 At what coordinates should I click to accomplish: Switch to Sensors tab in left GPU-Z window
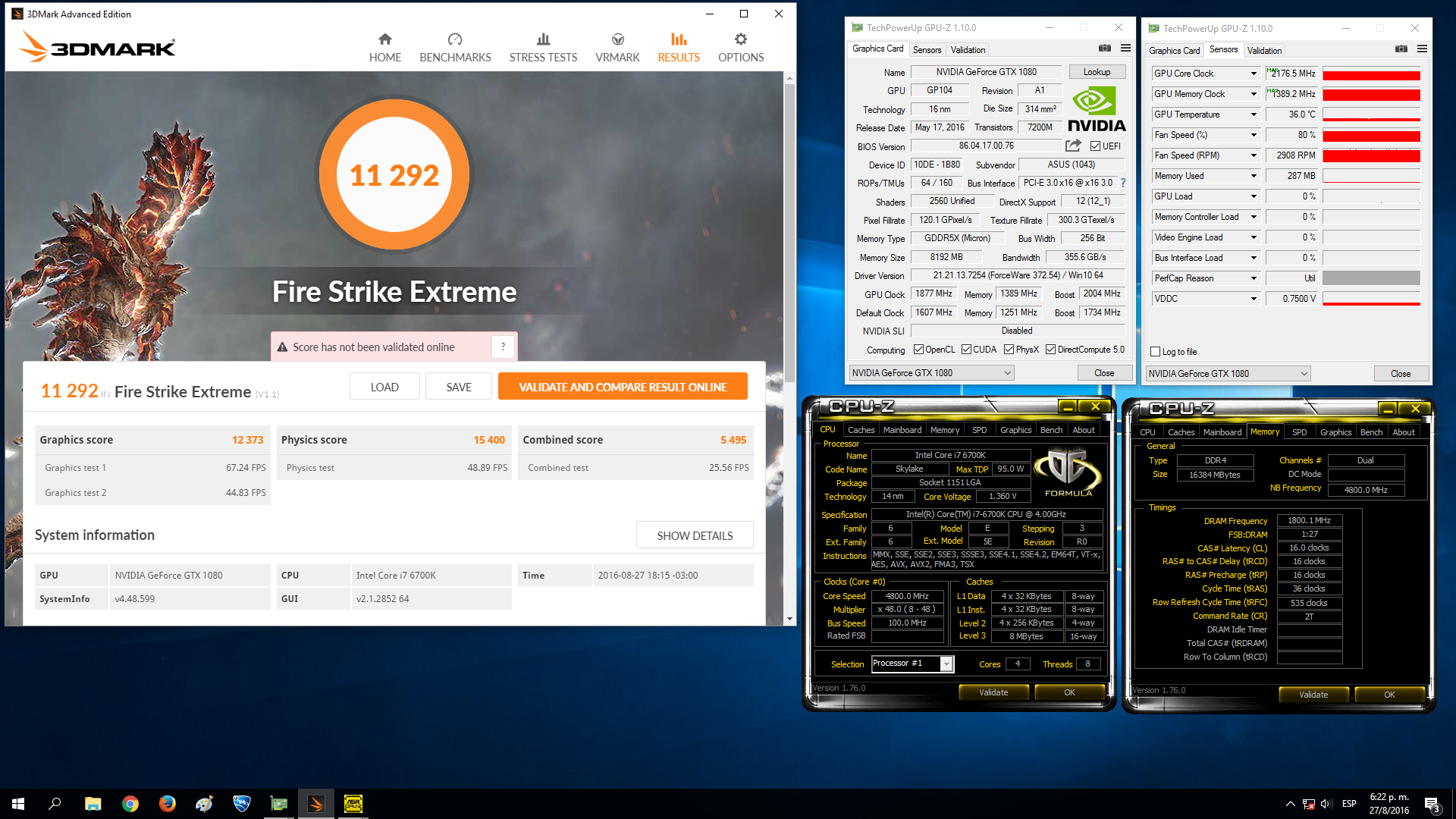927,50
